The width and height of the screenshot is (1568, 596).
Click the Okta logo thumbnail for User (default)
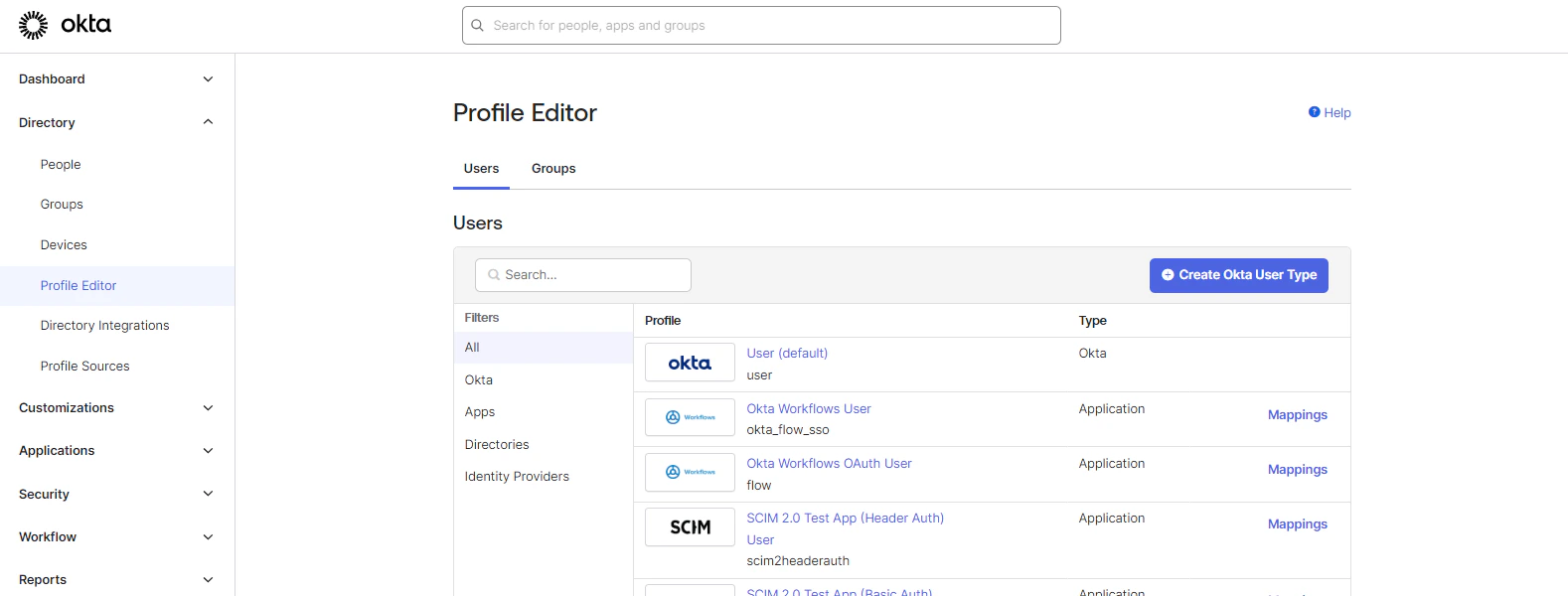(x=690, y=363)
